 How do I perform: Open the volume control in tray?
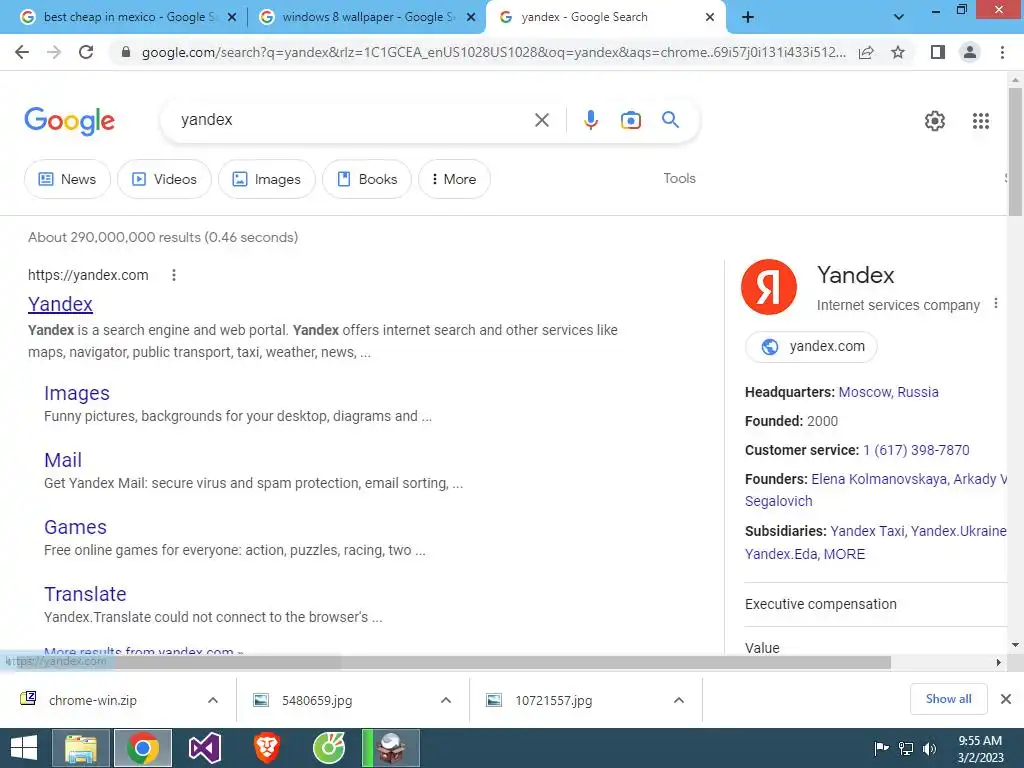tap(929, 748)
